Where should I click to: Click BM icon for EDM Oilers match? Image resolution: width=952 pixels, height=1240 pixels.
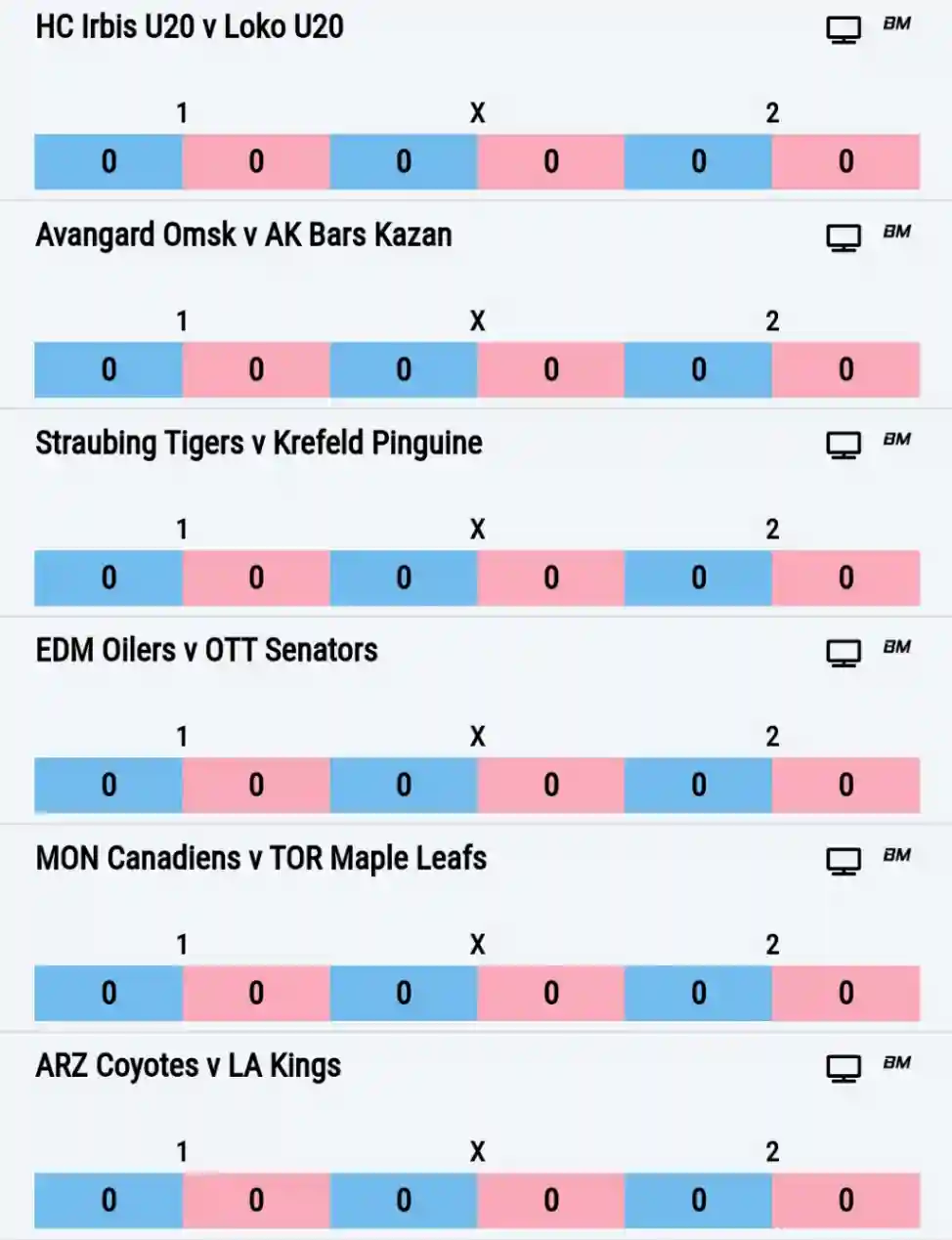tap(896, 647)
